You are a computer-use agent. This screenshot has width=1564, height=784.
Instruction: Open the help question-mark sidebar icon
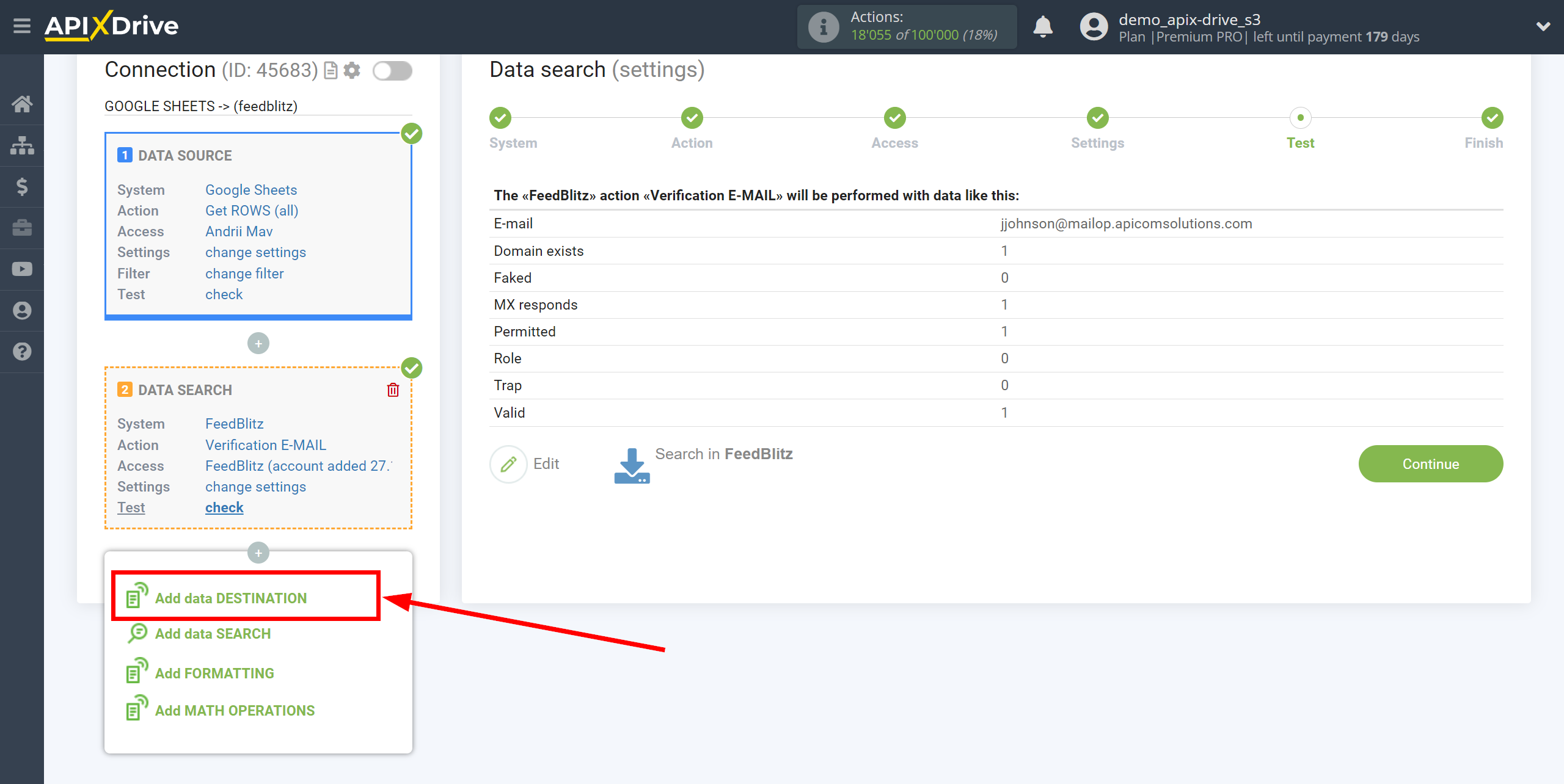click(22, 352)
